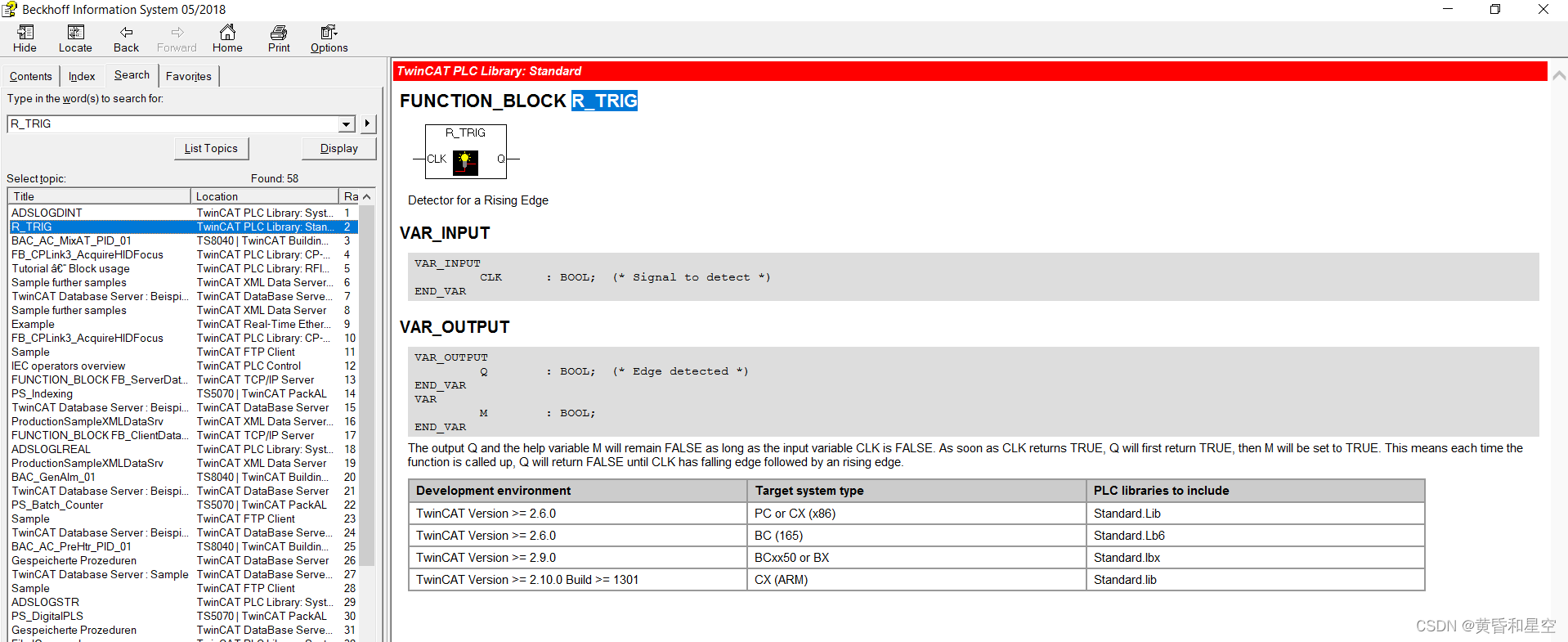Click the 'Development environment' table header
Viewport: 1568px width, 642px height.
[x=577, y=491]
